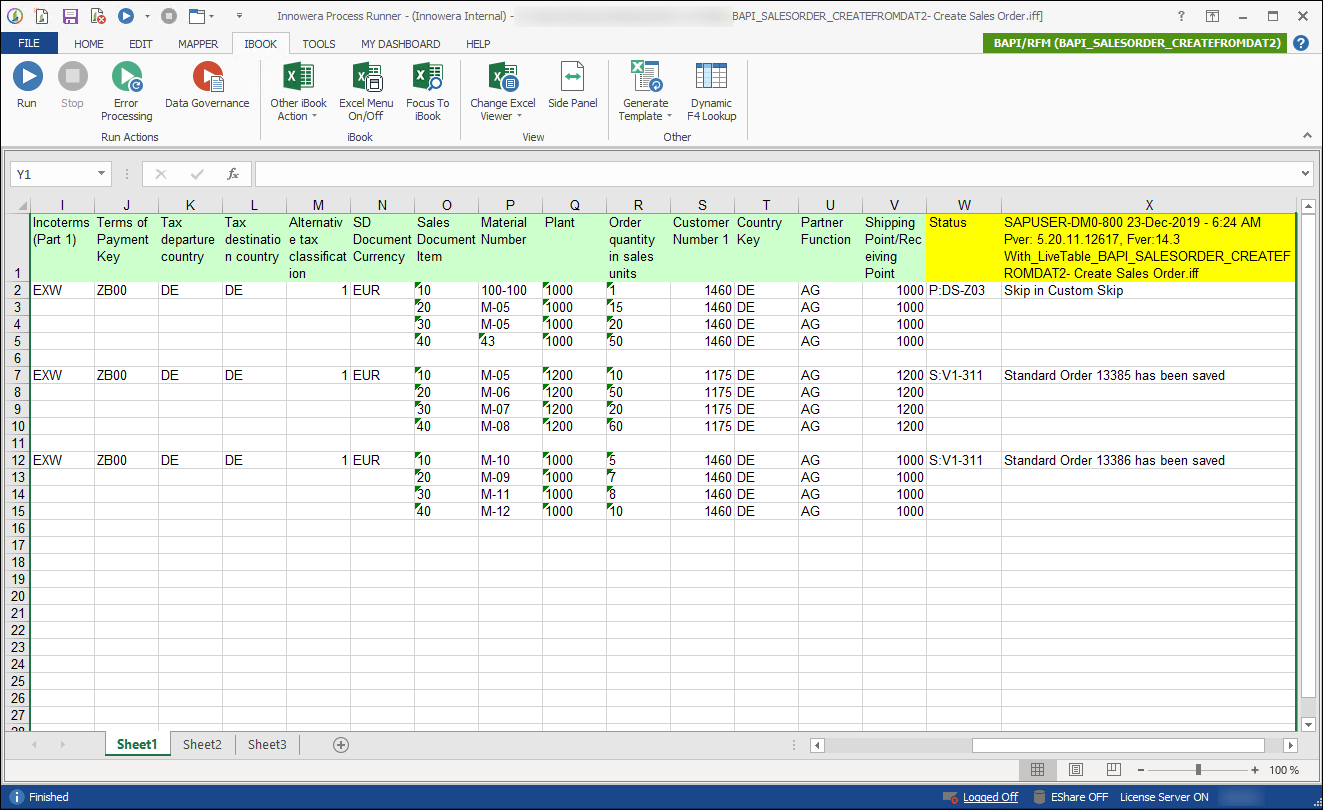1323x810 pixels.
Task: Open the HELP tab
Action: [478, 44]
